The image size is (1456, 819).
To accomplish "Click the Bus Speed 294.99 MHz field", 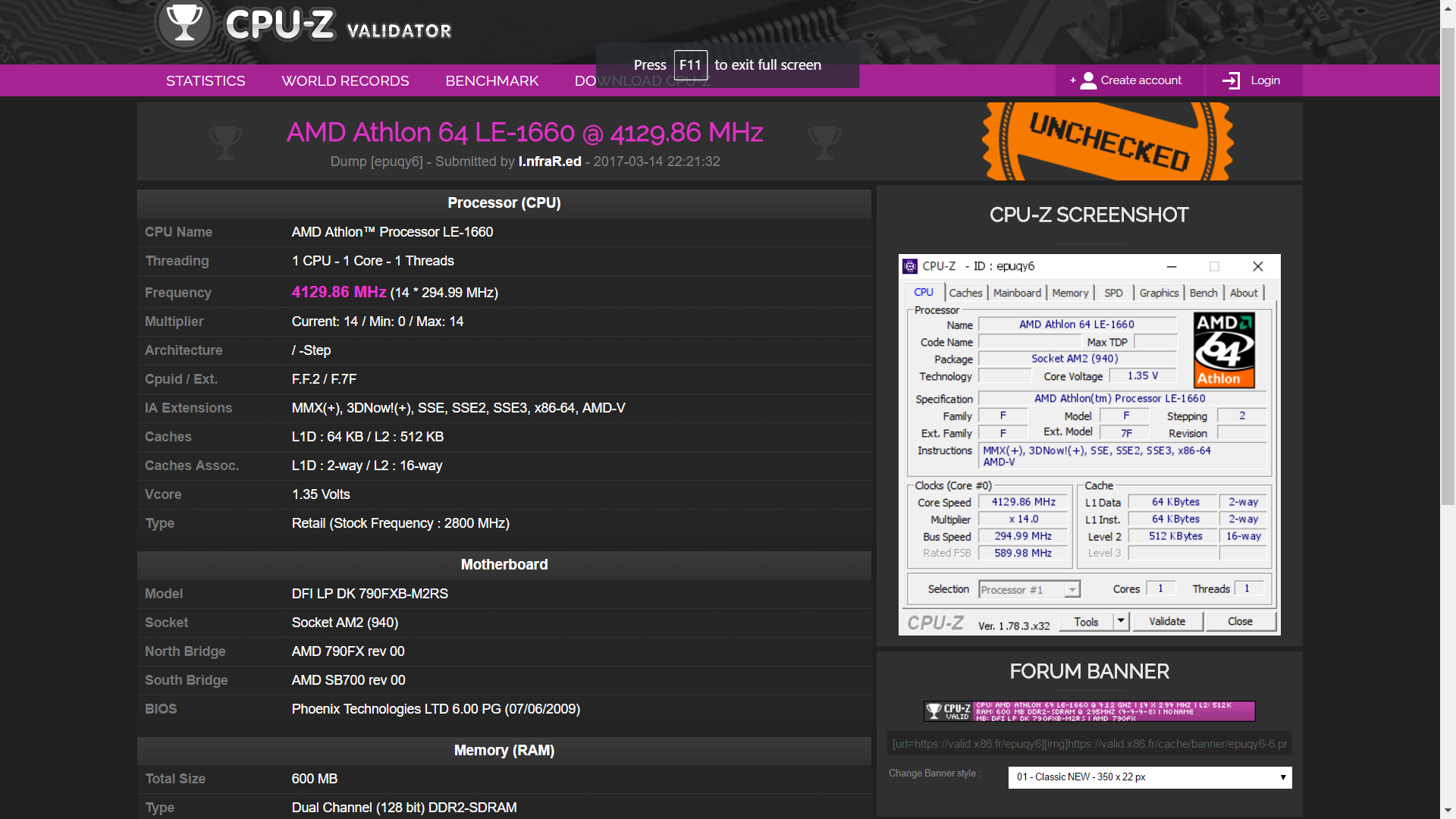I will (x=1023, y=536).
